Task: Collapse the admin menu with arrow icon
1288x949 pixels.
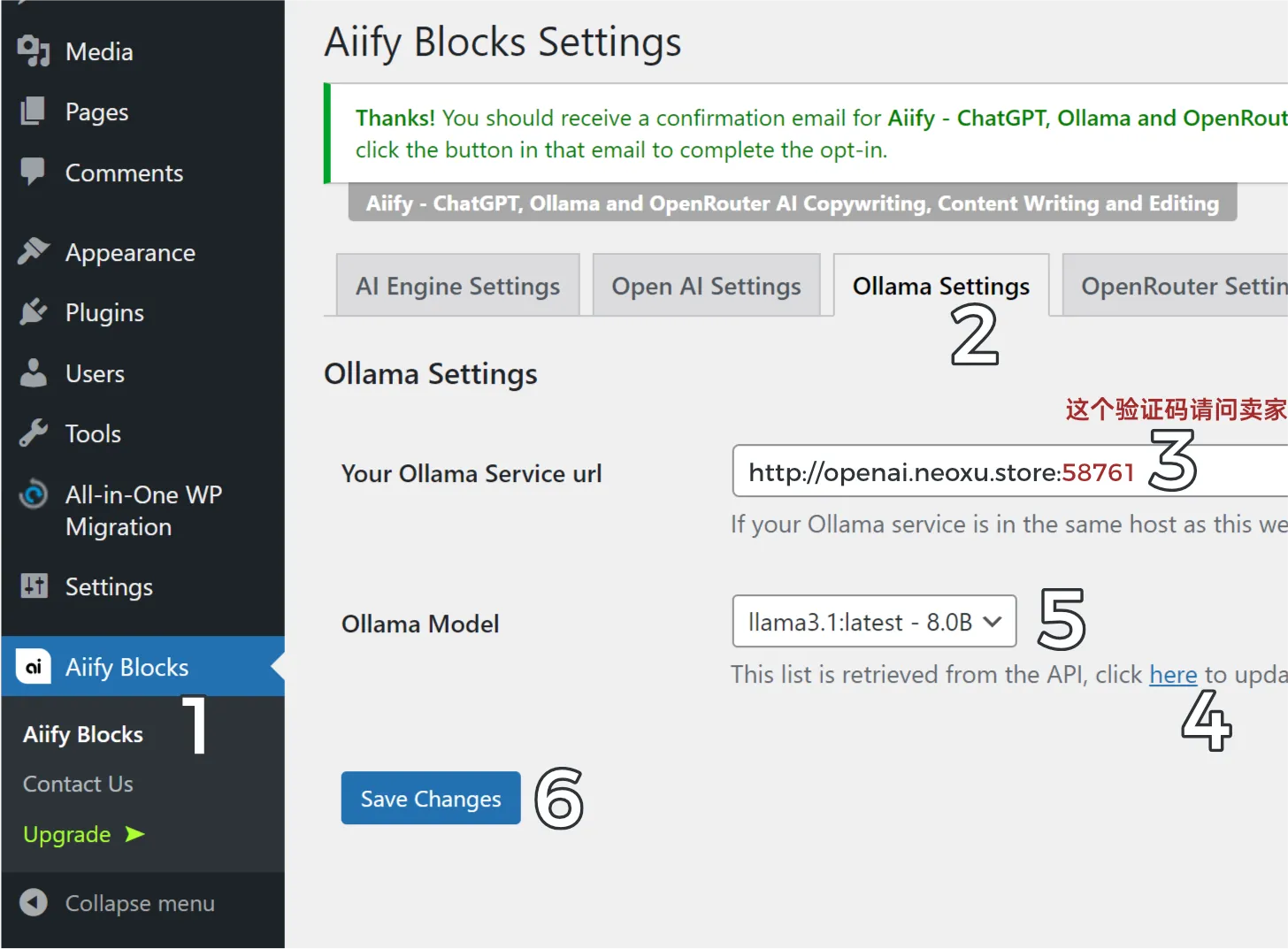Action: pyautogui.click(x=34, y=903)
